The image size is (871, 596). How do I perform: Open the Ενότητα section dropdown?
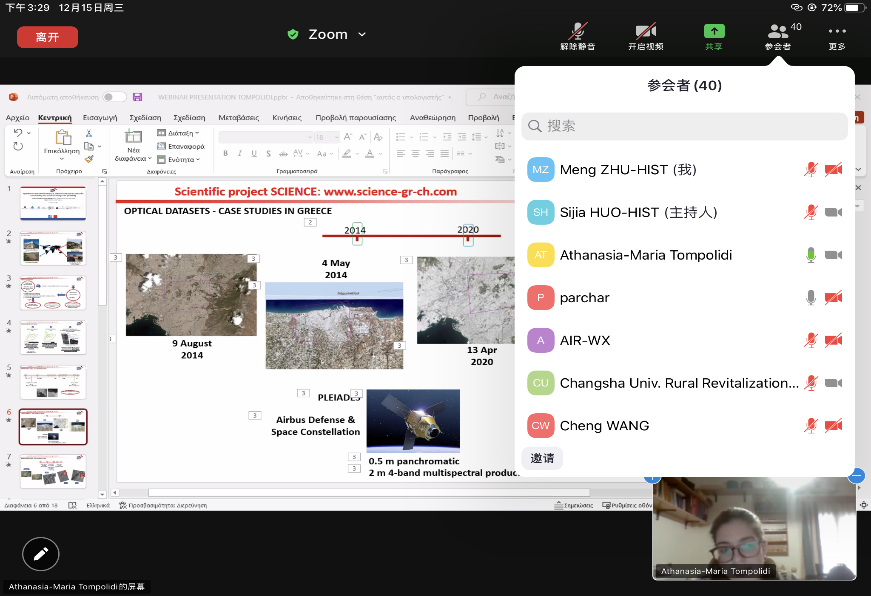(178, 159)
